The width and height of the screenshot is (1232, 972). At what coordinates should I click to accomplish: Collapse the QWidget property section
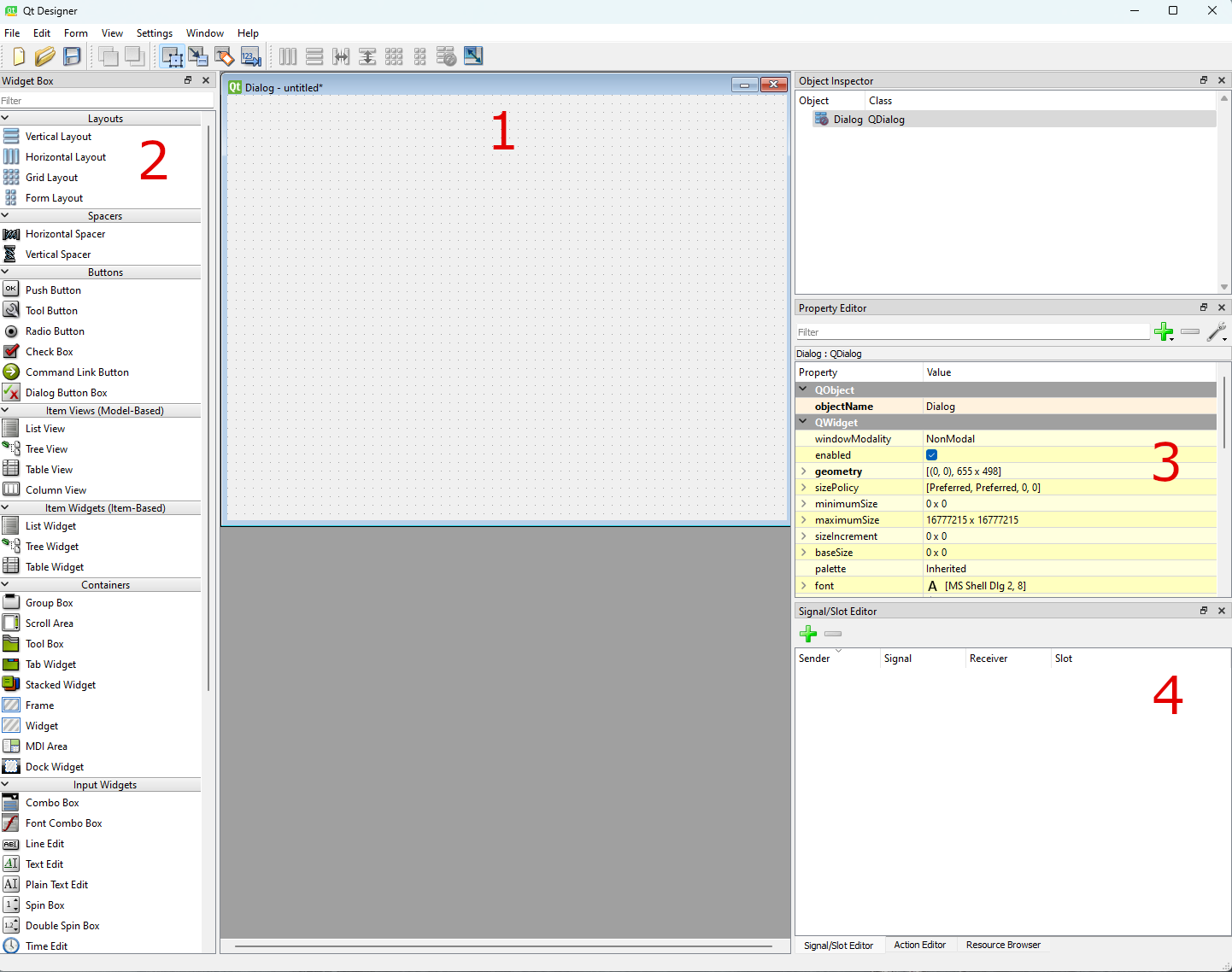(803, 422)
